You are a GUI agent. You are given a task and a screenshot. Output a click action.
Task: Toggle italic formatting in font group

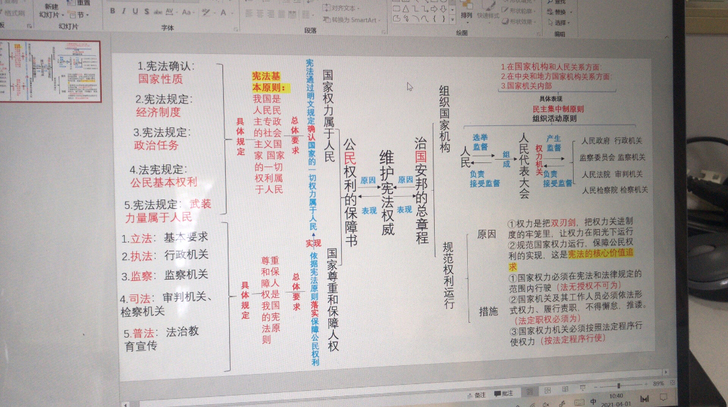[x=124, y=11]
